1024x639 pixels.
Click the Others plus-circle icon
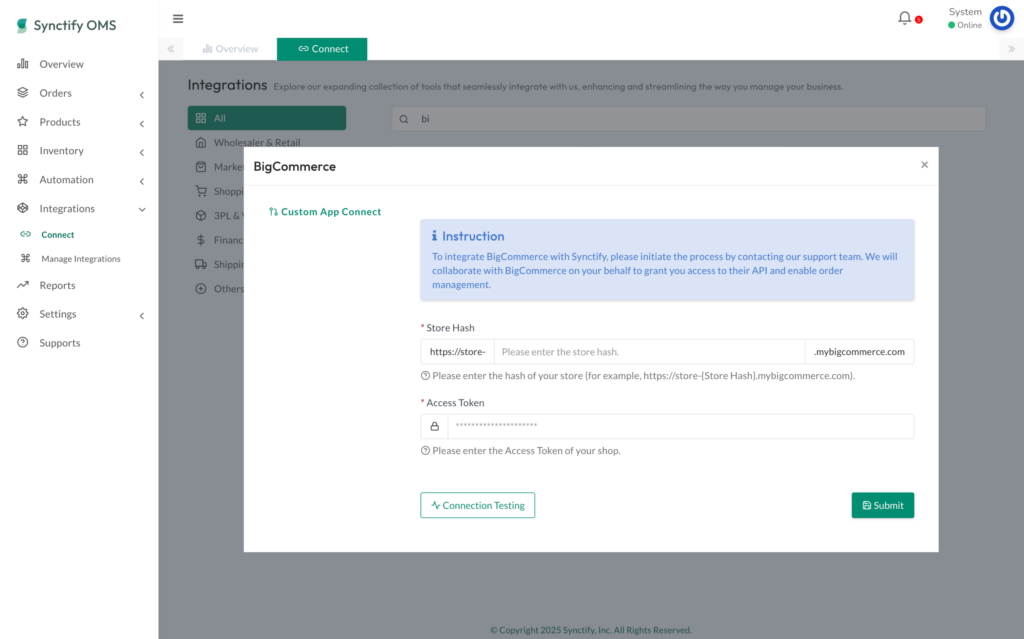(x=200, y=289)
